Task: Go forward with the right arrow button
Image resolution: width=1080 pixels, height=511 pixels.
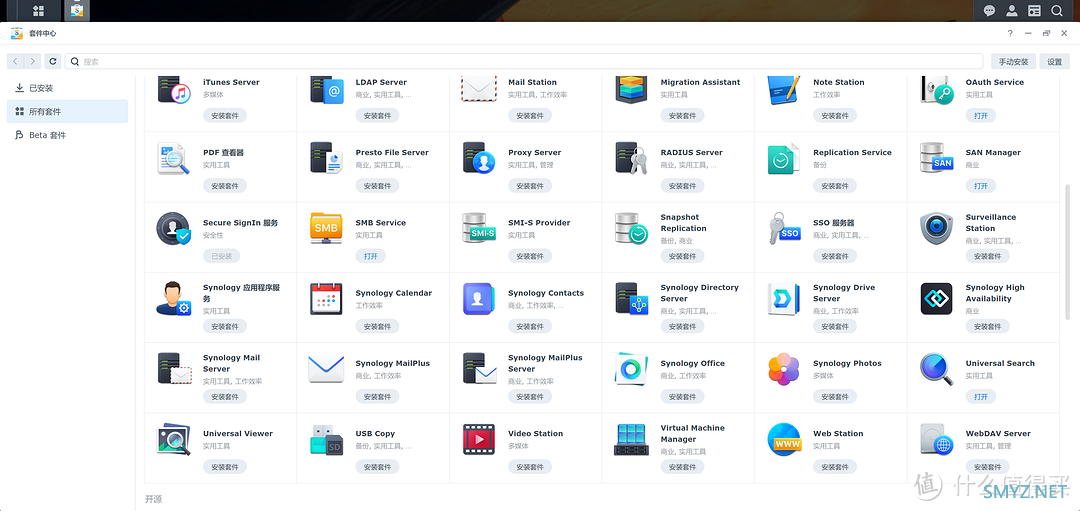Action: [32, 61]
